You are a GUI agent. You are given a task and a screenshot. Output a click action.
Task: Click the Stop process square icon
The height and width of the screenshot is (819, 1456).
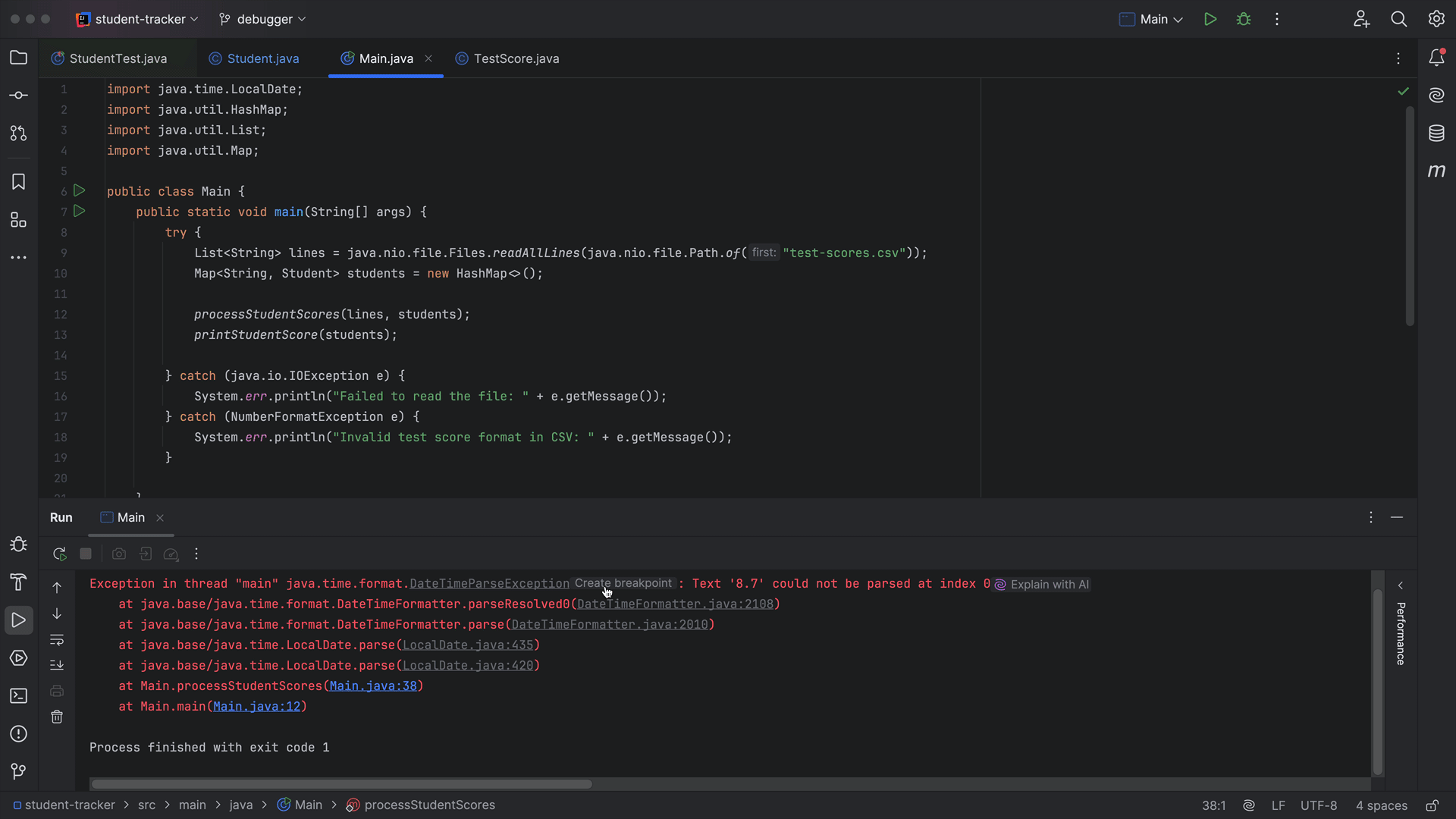tap(86, 554)
